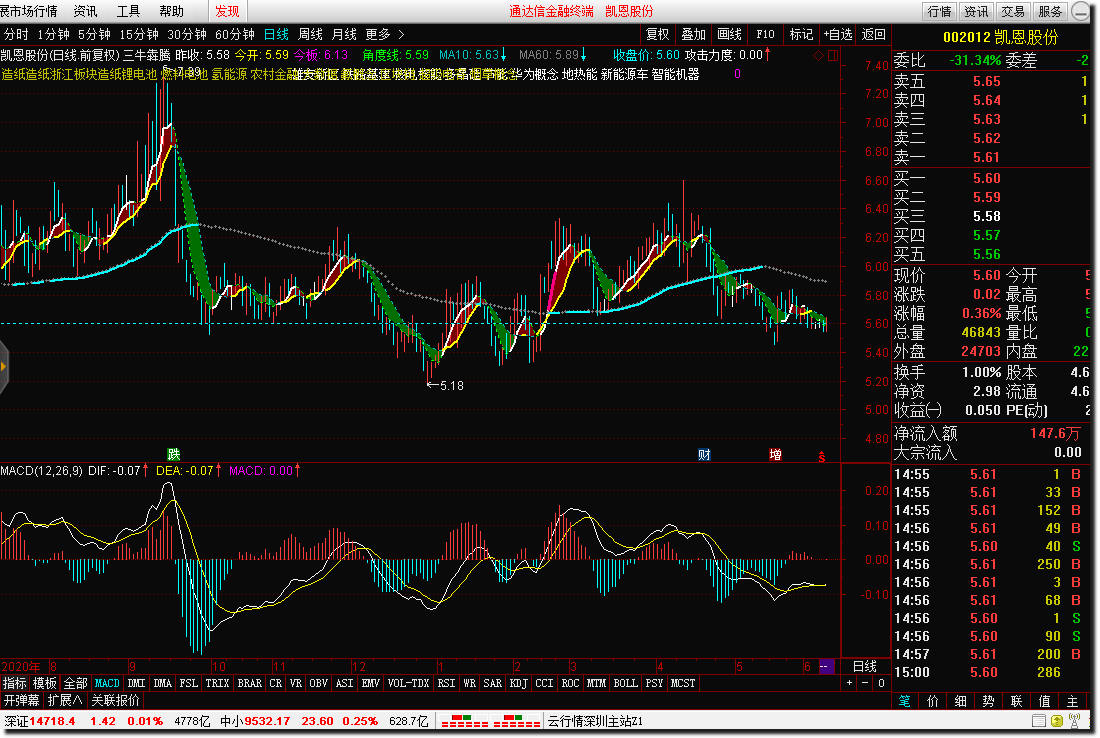Click the 深证 14718.4 index readout
The width and height of the screenshot is (1100, 738).
click(39, 720)
